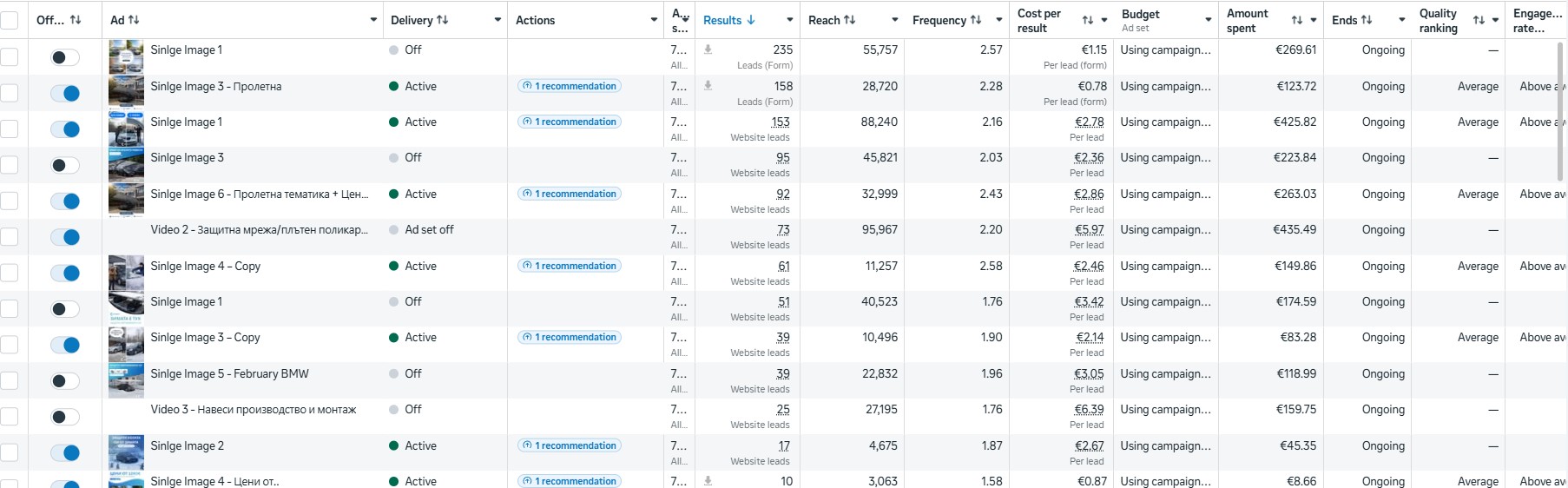The height and width of the screenshot is (488, 1568).
Task: Sort by Reach column arrows
Action: click(x=849, y=20)
